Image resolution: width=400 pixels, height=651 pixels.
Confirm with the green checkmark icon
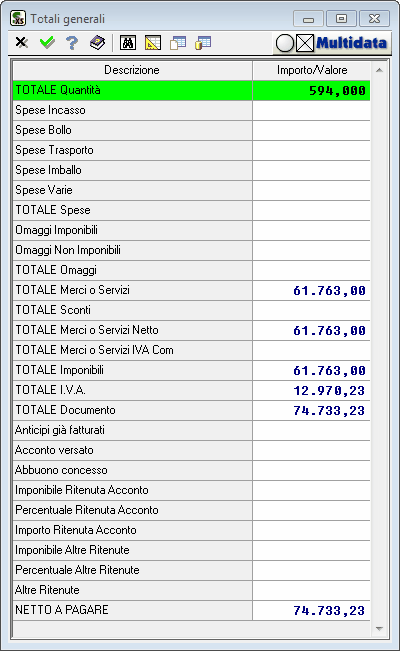pyautogui.click(x=47, y=42)
